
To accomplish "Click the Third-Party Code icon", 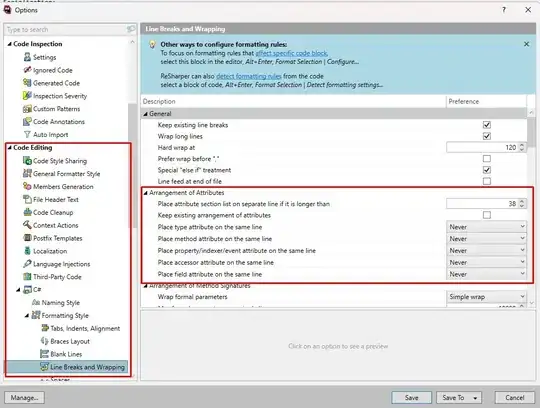I will (27, 276).
